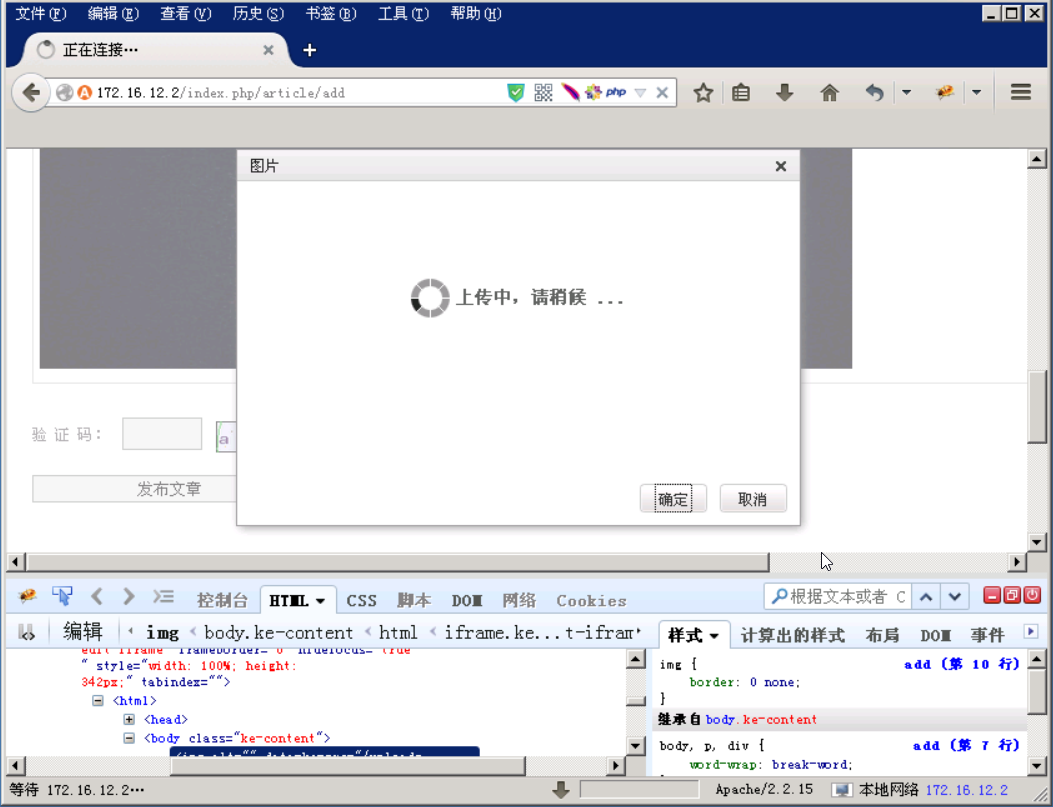Switch to the CSS tab in Firebug

click(x=361, y=600)
